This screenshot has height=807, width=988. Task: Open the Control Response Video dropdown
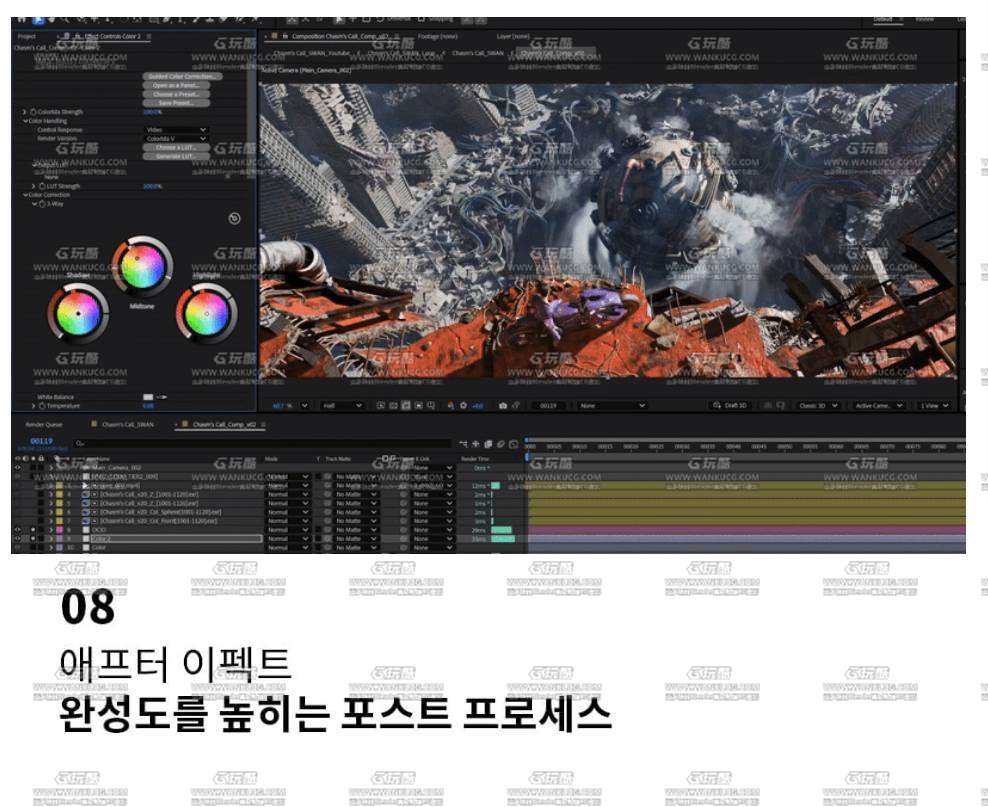point(176,130)
